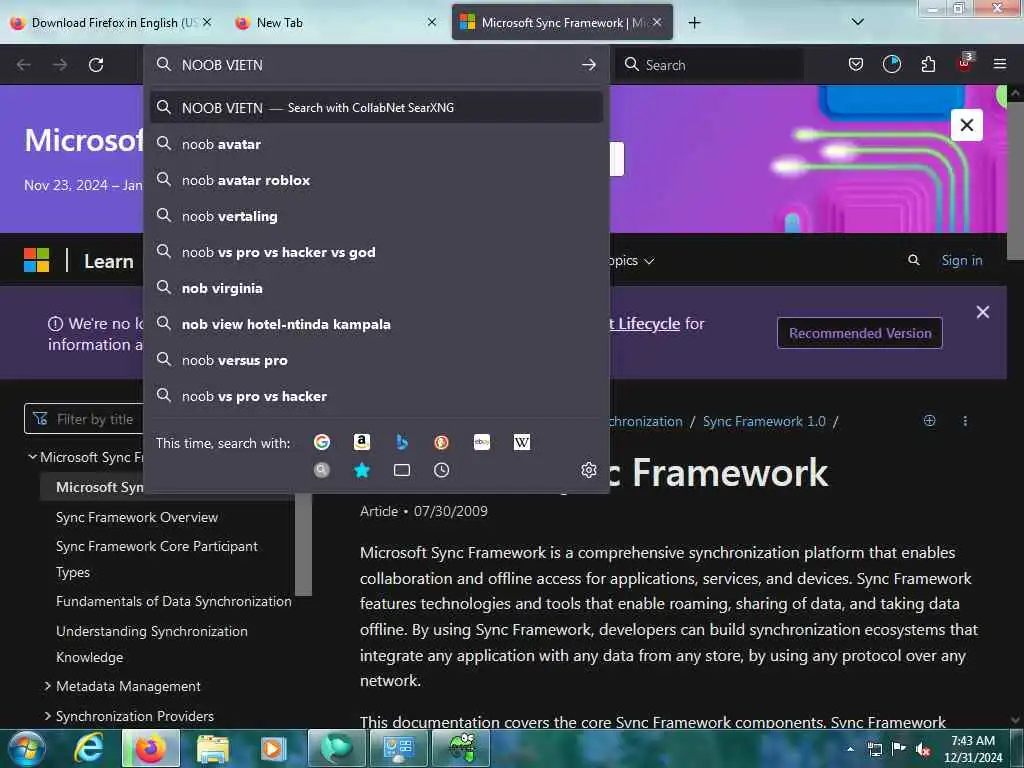Click the Recommended Version button
Viewport: 1024px width, 768px height.
859,333
